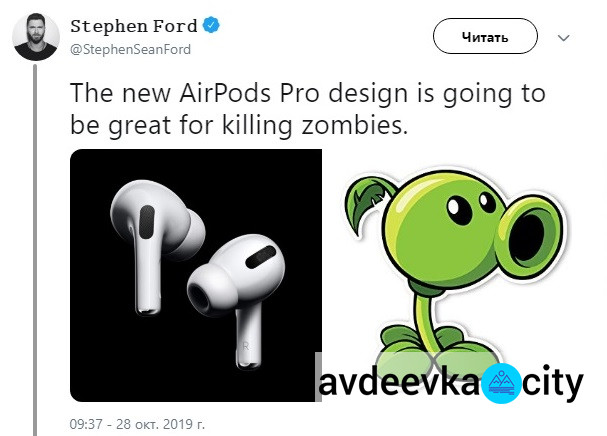Click the 'avdeevka' watermark text
Image resolution: width=607 pixels, height=436 pixels.
click(x=399, y=383)
